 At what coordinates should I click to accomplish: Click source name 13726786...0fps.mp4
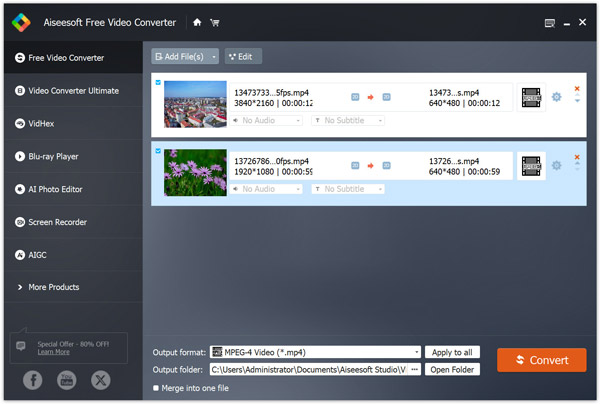pos(271,161)
